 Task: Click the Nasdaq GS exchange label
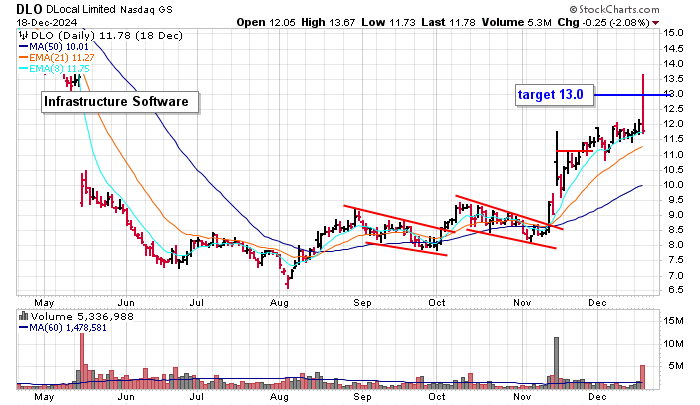click(x=146, y=9)
